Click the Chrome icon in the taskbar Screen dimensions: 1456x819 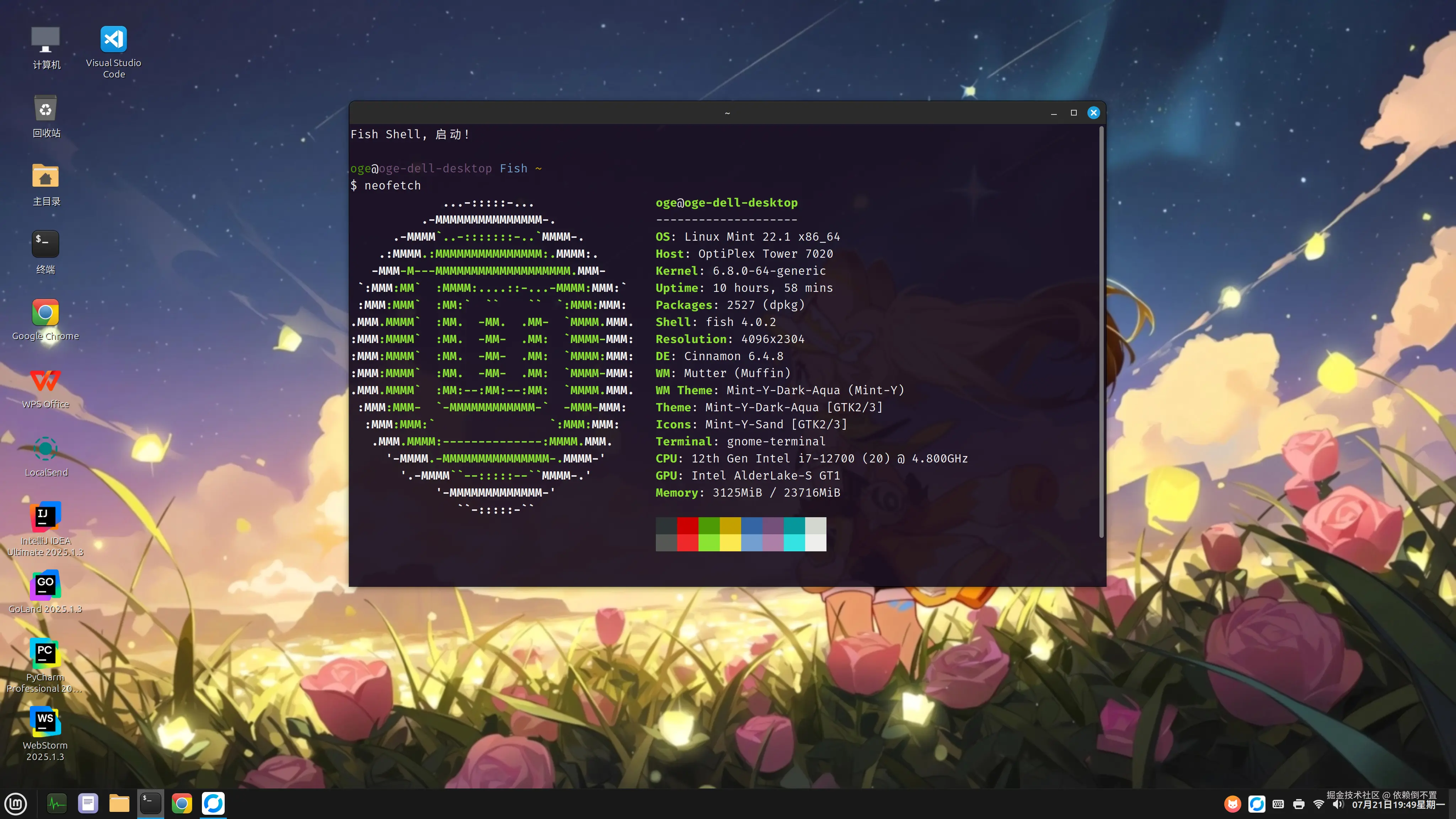click(x=181, y=803)
